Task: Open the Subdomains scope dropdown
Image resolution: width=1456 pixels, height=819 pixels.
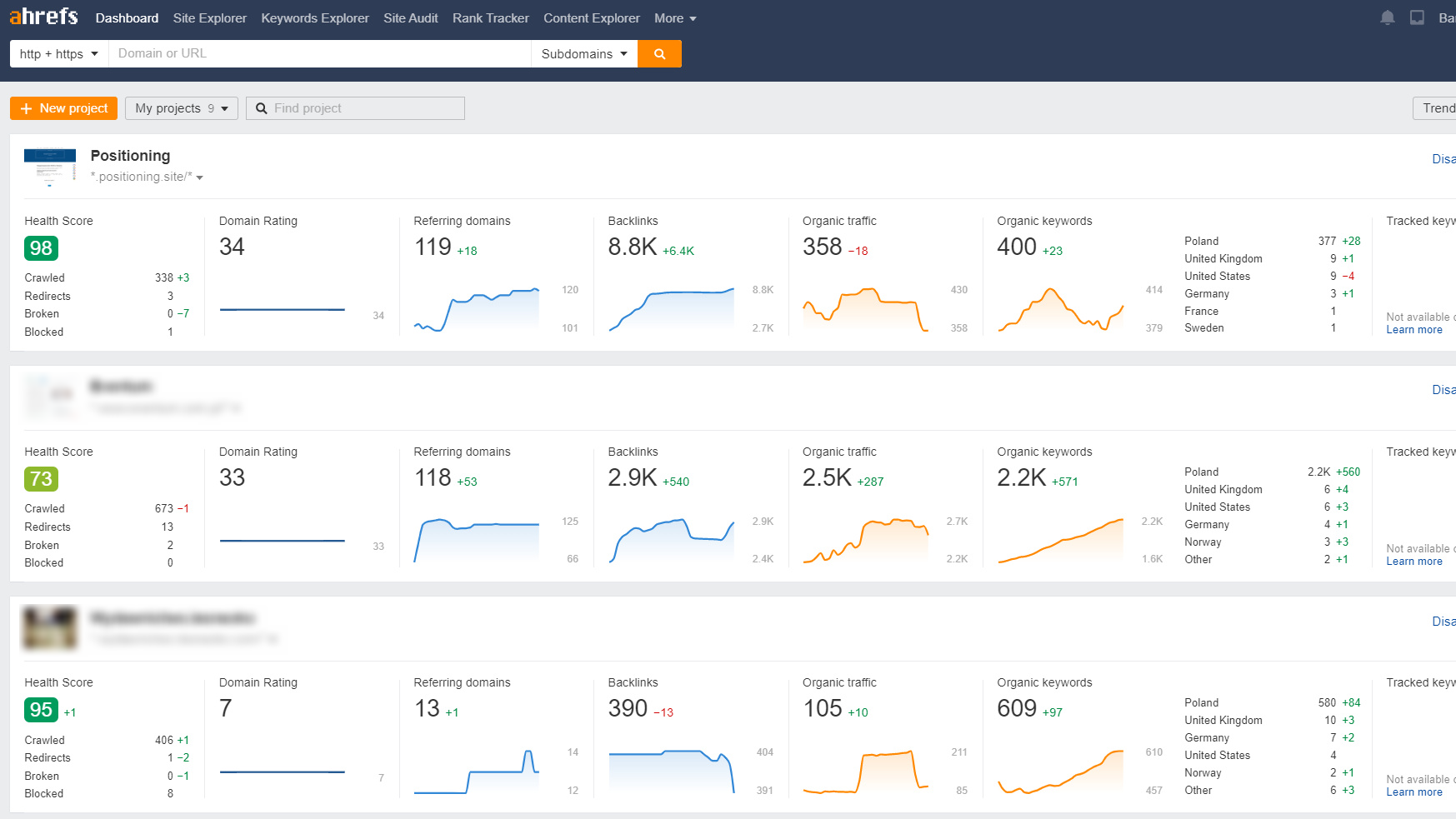Action: 583,53
